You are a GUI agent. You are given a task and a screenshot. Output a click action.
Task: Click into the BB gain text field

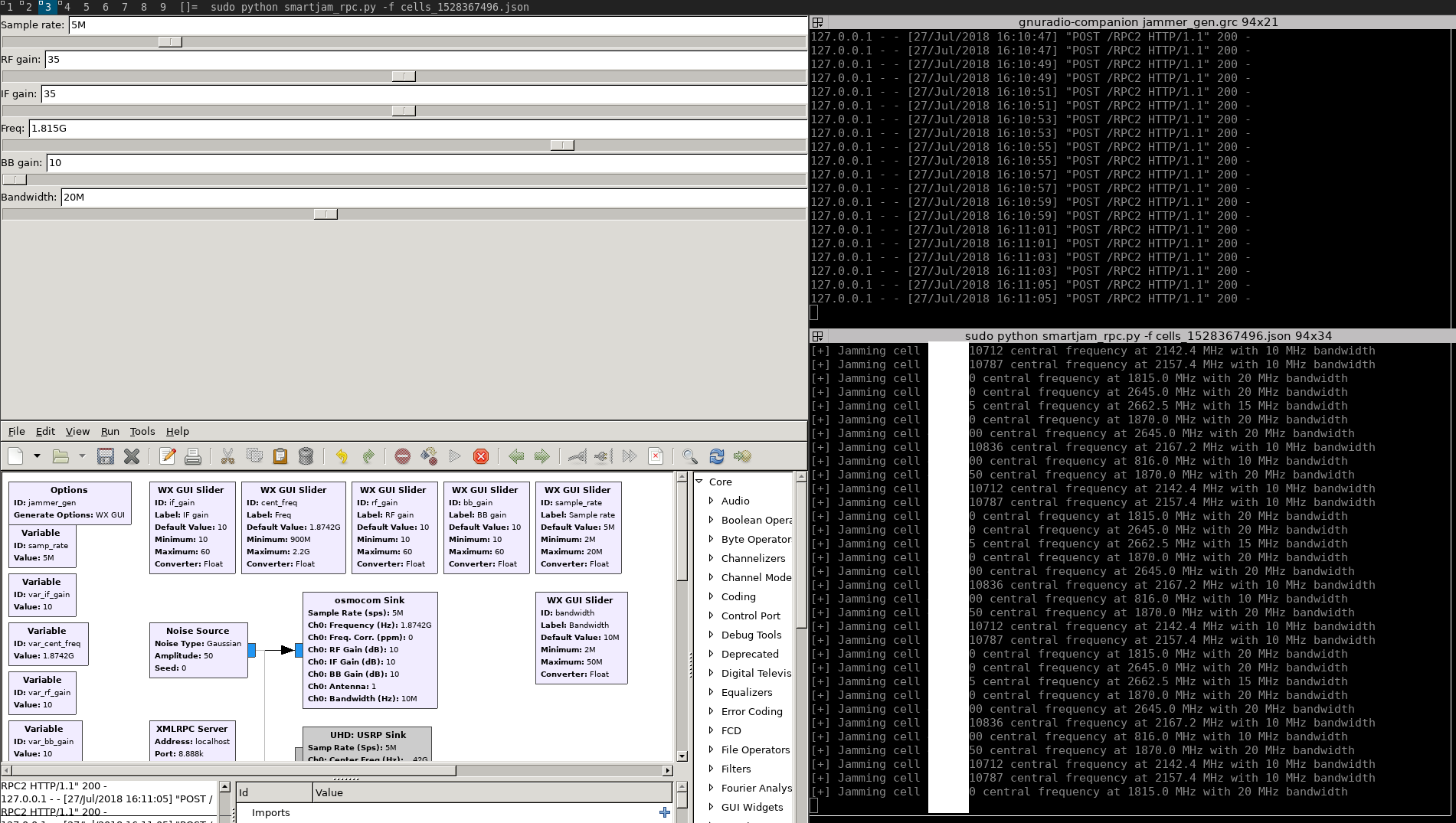[x=427, y=162]
